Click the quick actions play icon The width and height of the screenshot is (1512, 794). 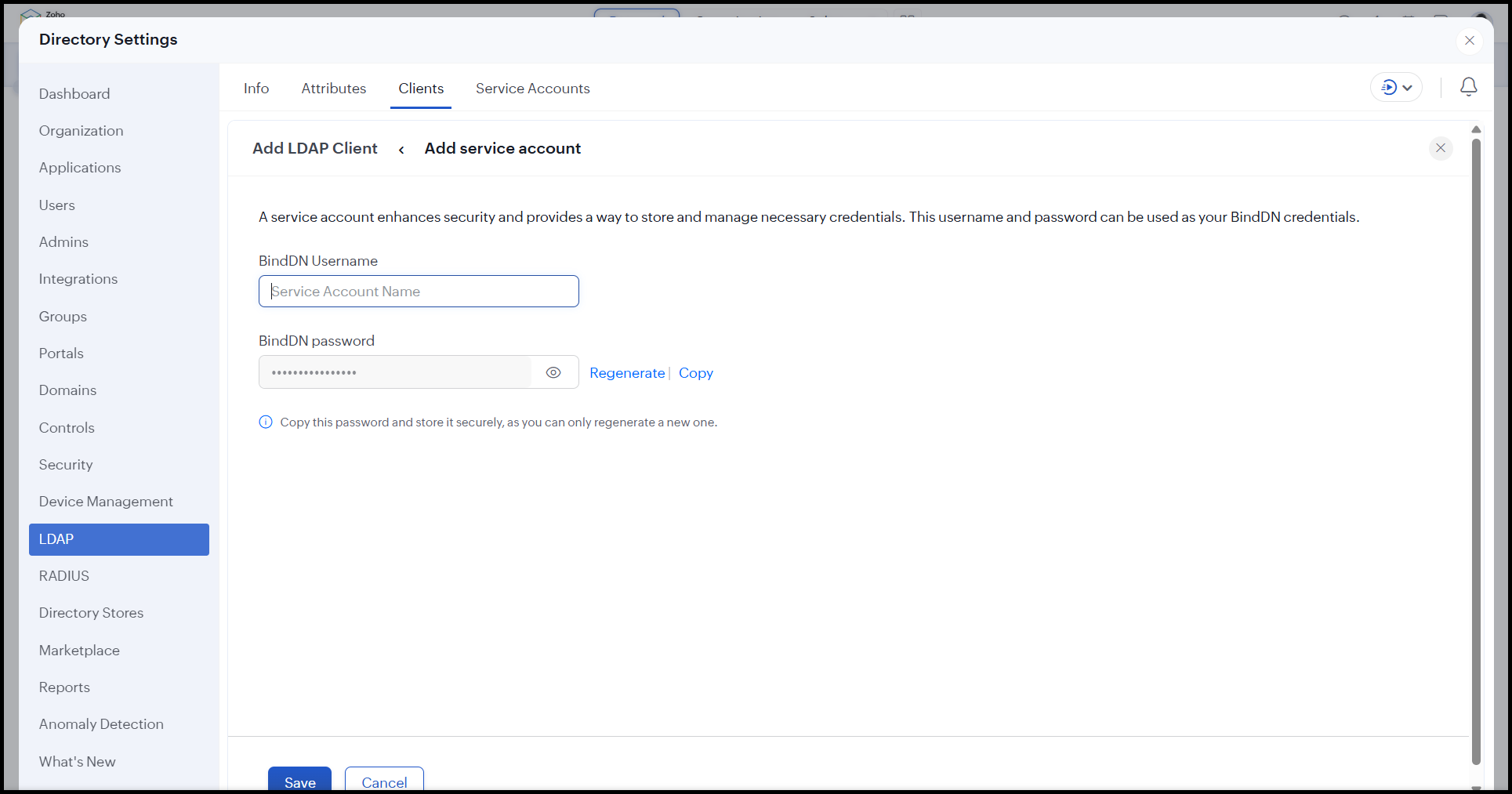click(1388, 87)
